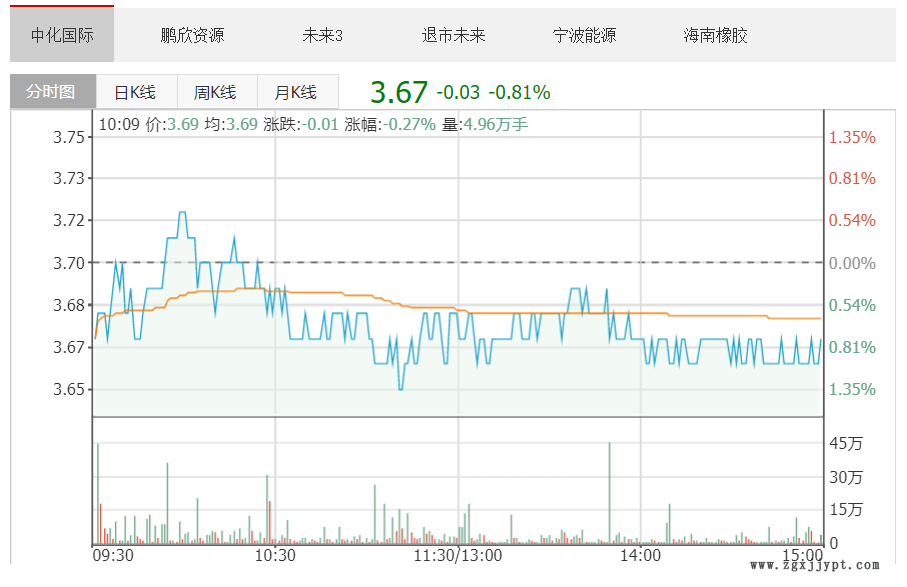Click the price low at 3.65

[x=400, y=389]
